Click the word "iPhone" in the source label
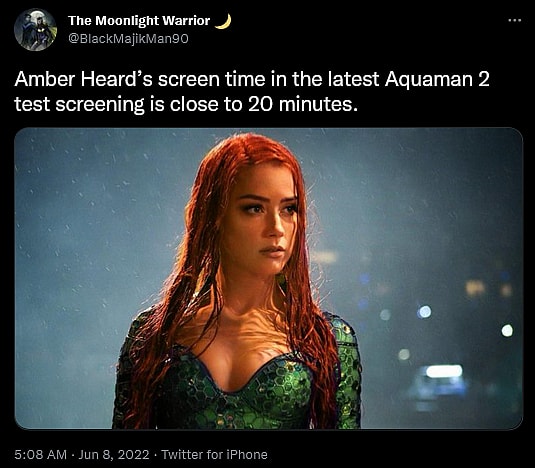 (247, 454)
